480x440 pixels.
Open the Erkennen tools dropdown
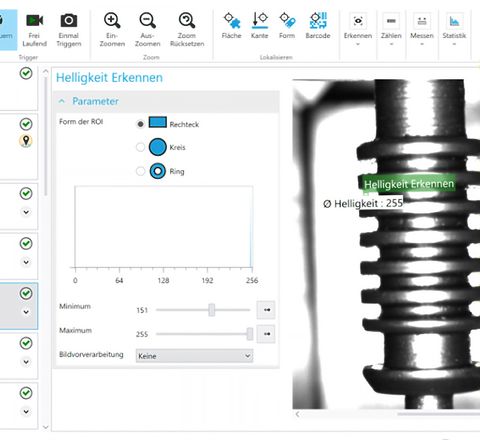[x=358, y=30]
